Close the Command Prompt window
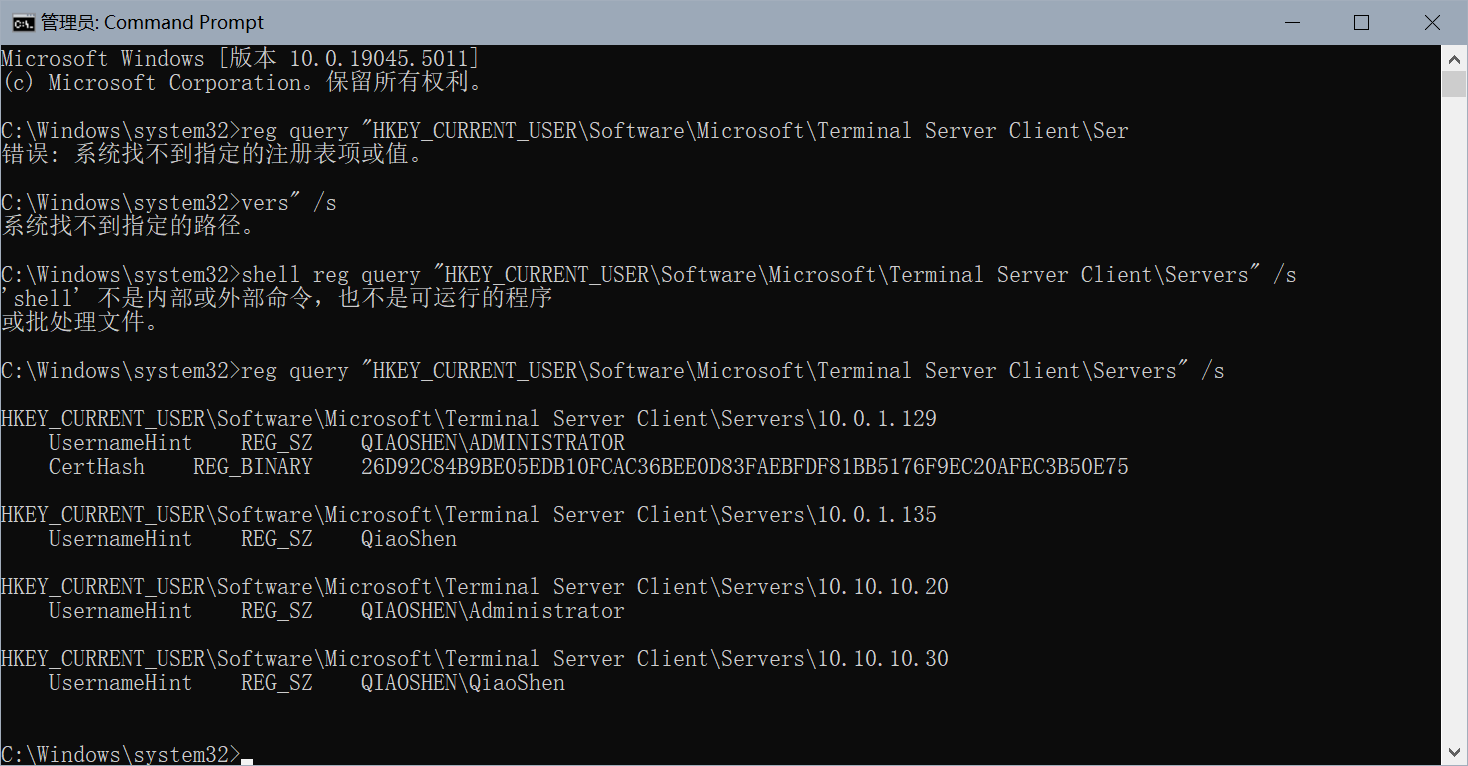 (x=1432, y=22)
